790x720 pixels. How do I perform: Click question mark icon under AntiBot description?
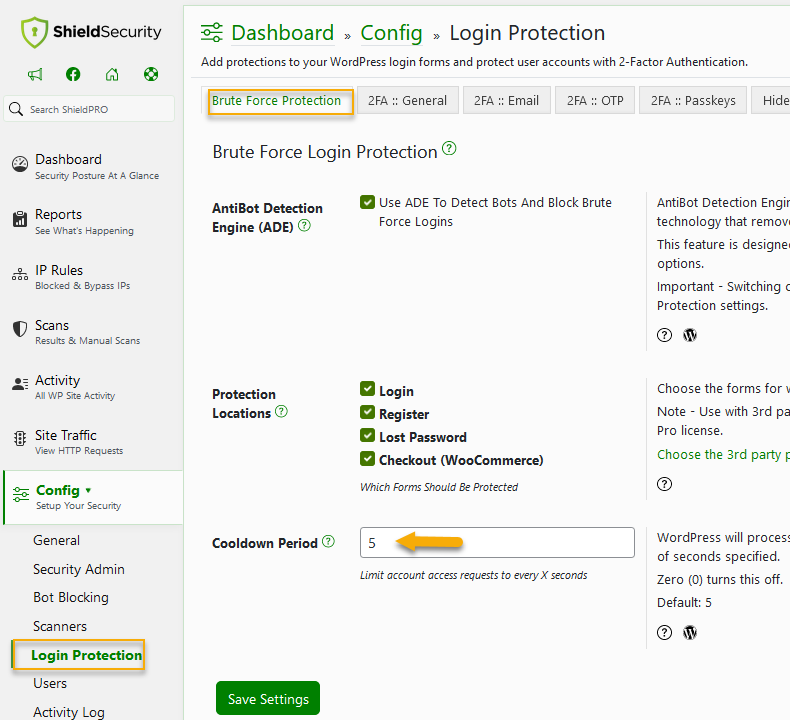(x=664, y=335)
